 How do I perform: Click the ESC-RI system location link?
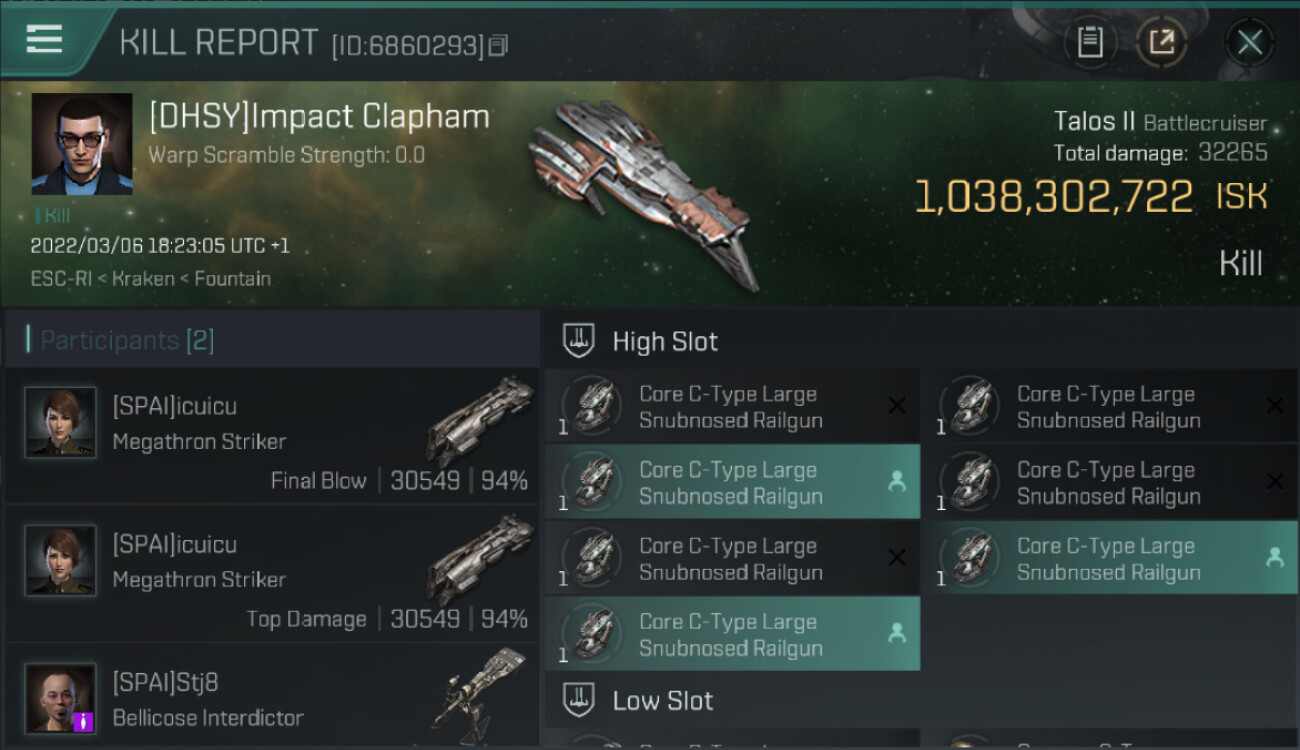61,279
